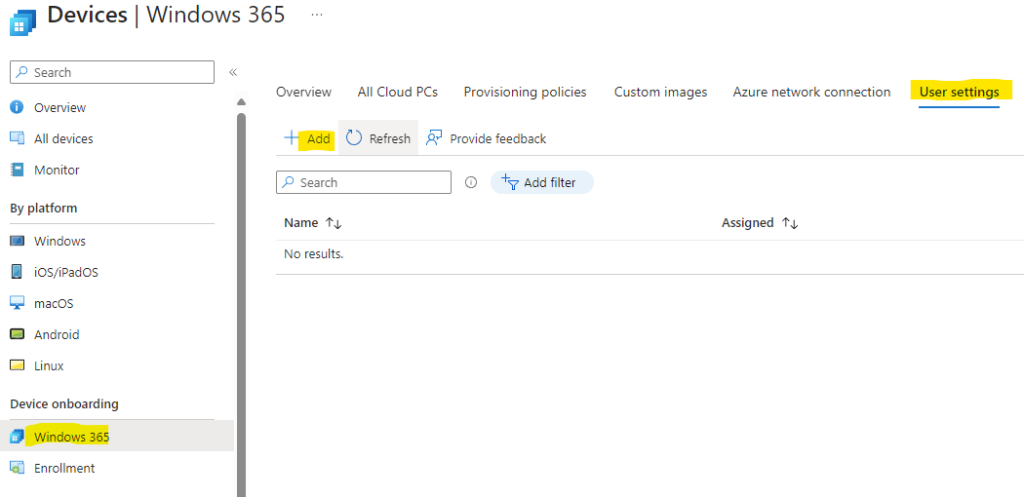
Task: Open the Azure network connection tab
Action: pos(812,92)
